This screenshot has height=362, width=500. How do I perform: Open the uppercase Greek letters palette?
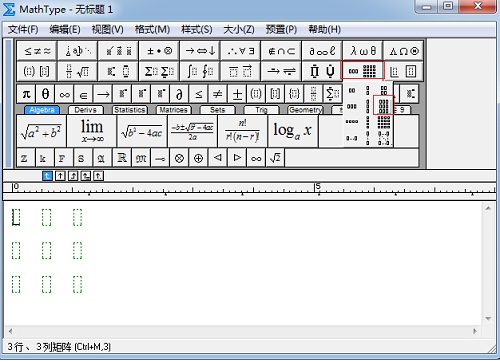(403, 51)
